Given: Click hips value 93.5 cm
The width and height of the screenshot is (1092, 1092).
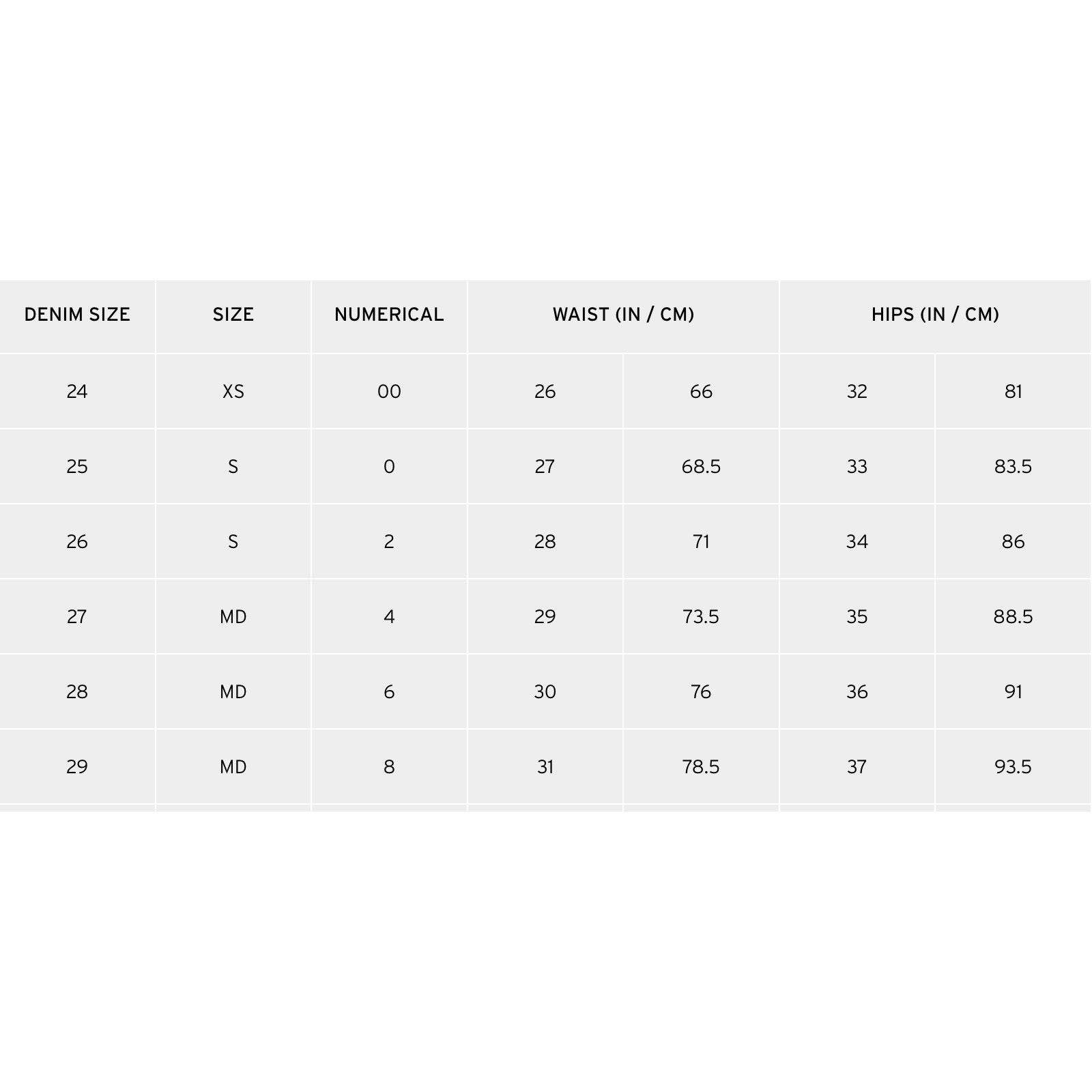Looking at the screenshot, I should coord(1013,766).
